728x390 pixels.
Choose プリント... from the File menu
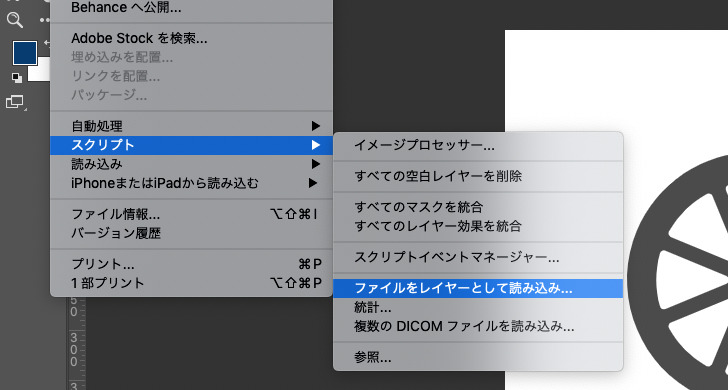(191, 264)
